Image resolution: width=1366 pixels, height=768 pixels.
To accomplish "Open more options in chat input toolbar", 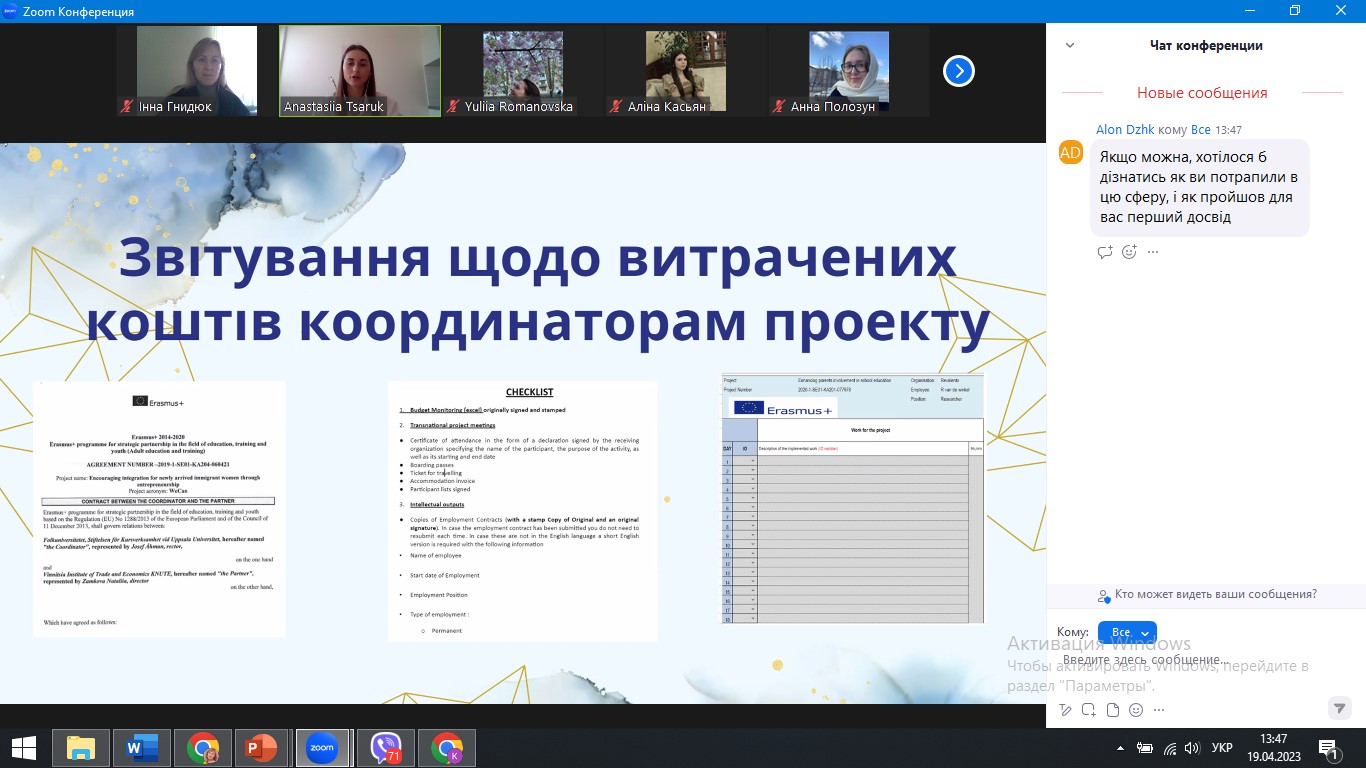I will click(x=1159, y=710).
